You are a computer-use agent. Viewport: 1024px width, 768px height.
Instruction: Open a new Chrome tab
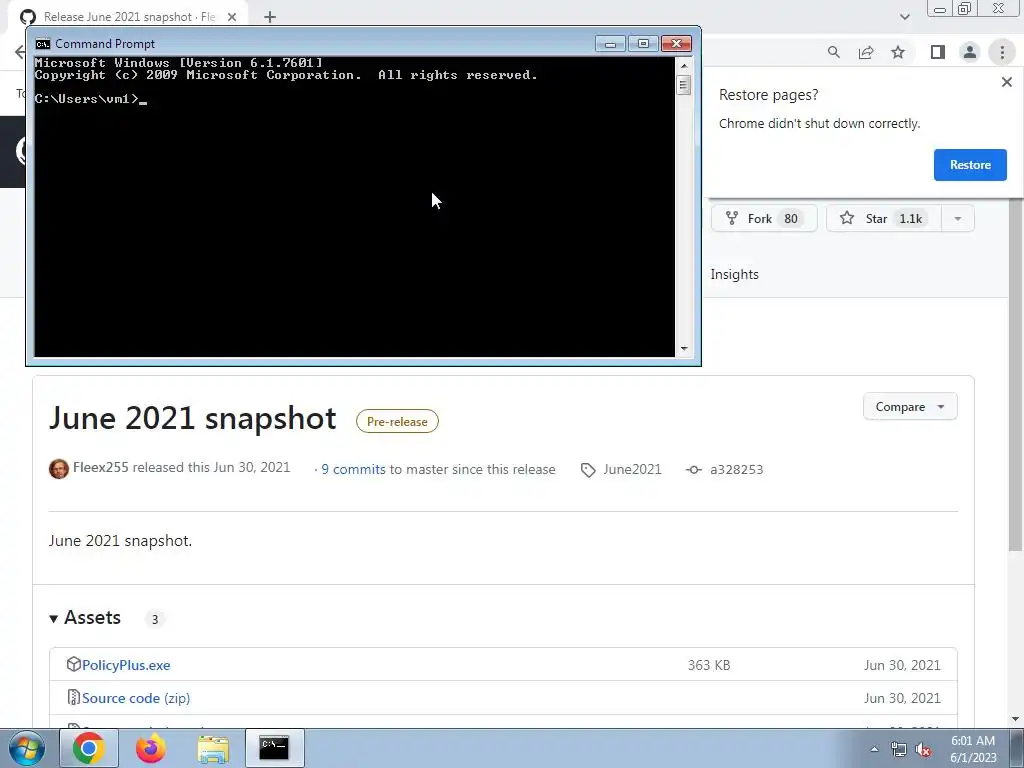pyautogui.click(x=270, y=17)
